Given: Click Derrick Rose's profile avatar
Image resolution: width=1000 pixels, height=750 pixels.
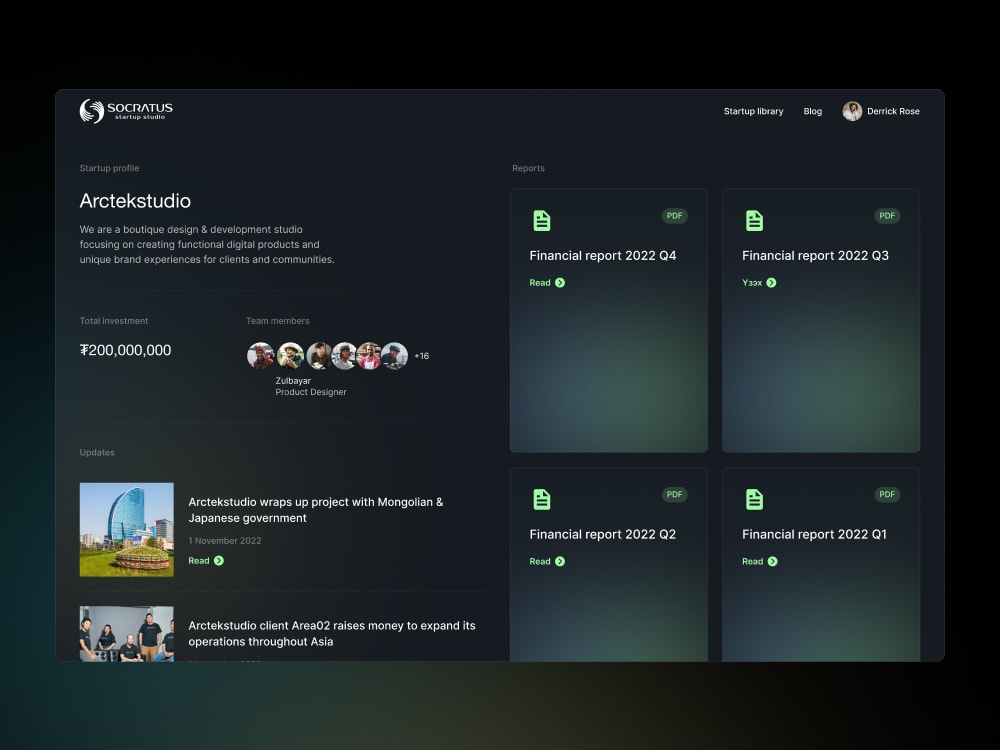Looking at the screenshot, I should (852, 111).
